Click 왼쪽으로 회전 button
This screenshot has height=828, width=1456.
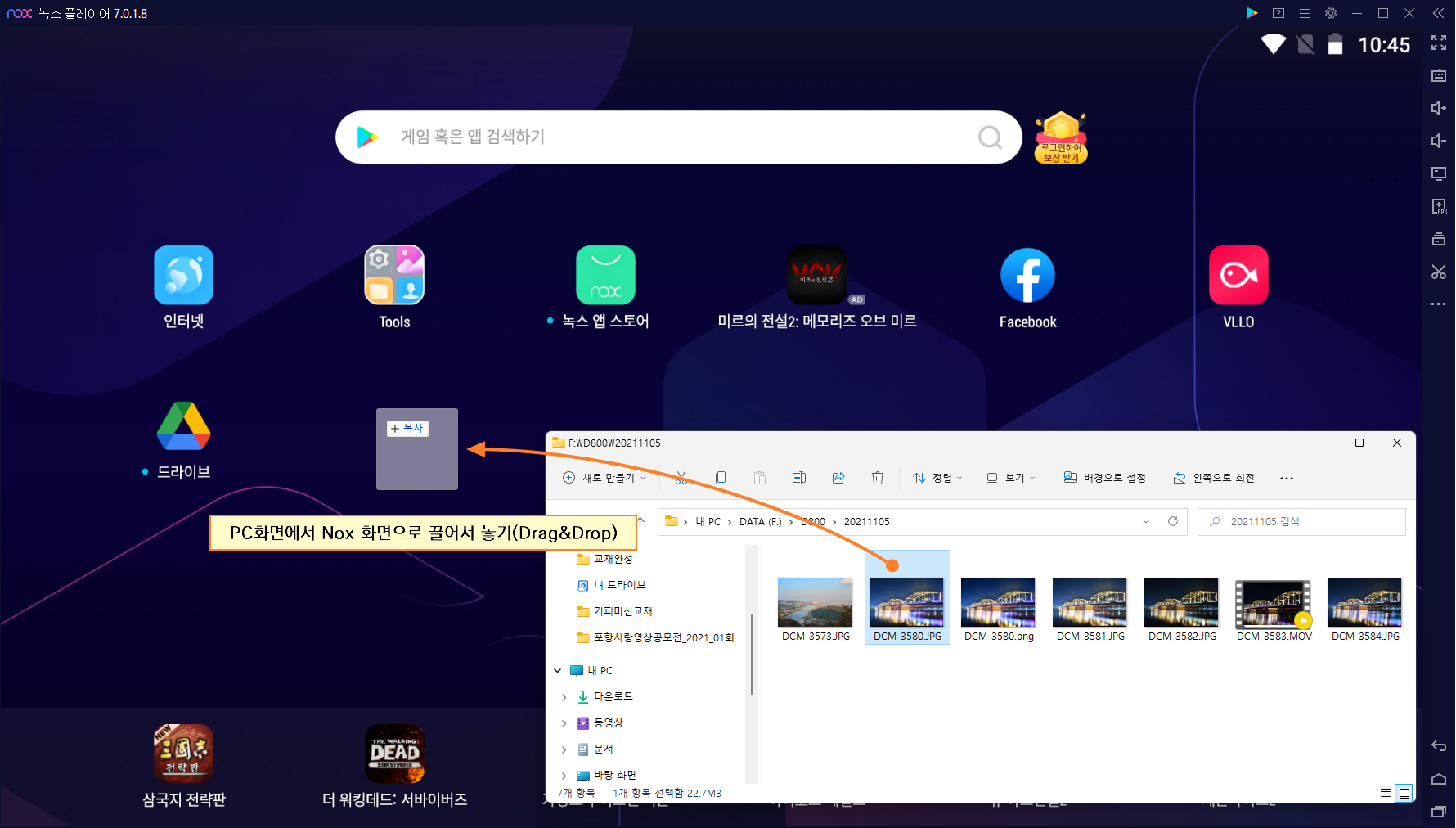click(x=1214, y=478)
